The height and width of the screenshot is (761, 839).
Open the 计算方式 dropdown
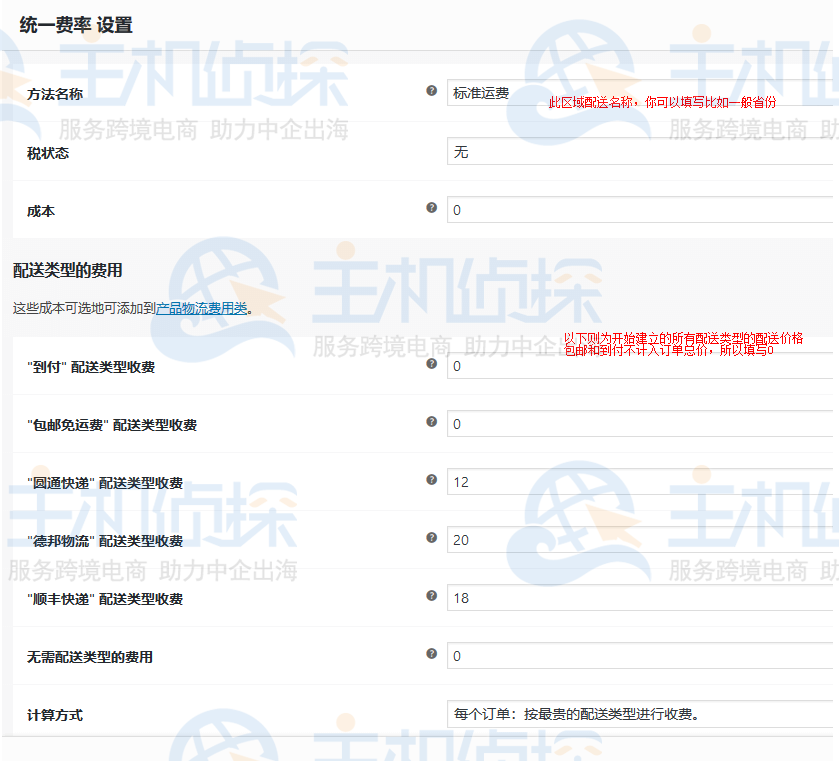pyautogui.click(x=640, y=714)
